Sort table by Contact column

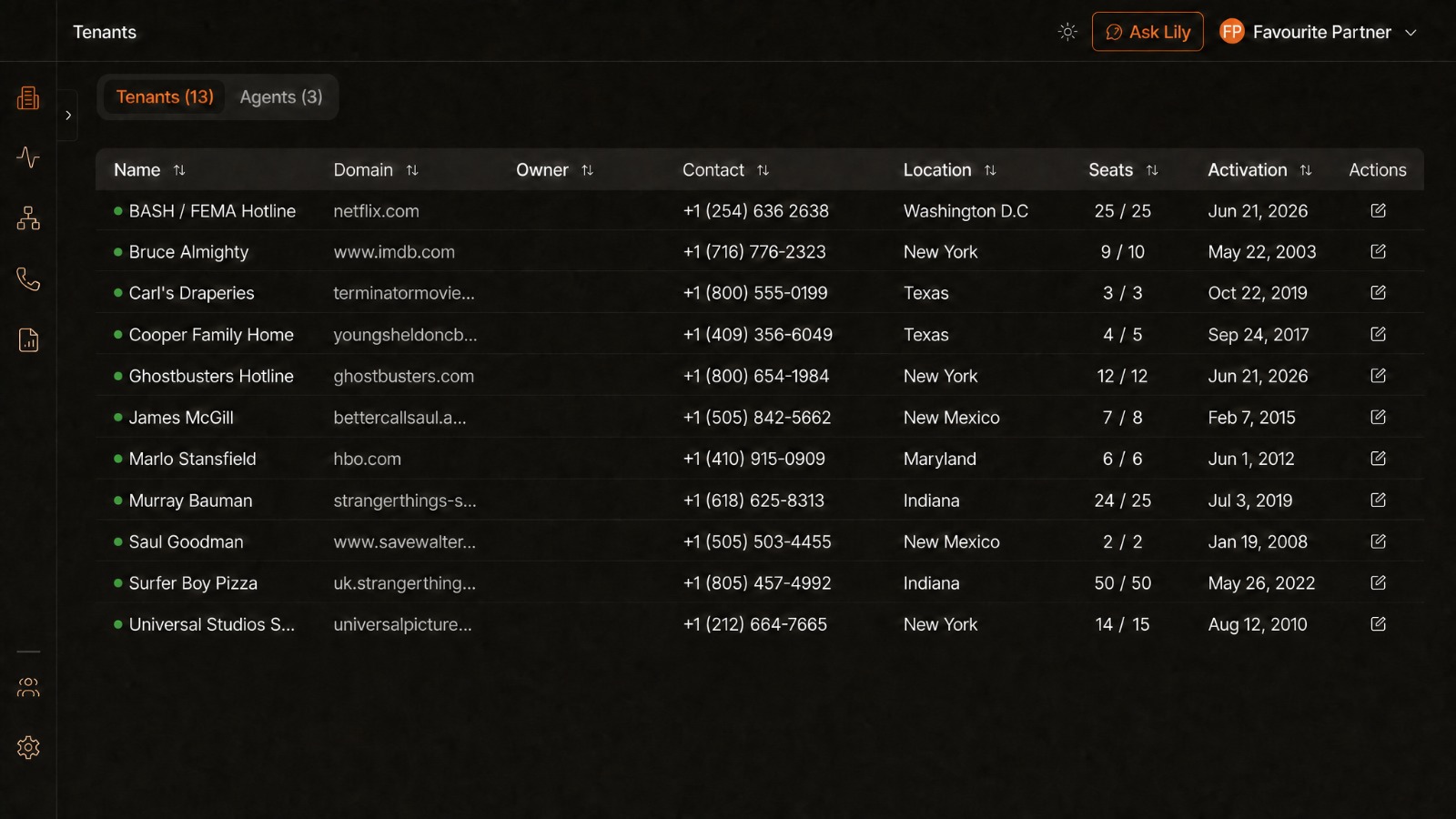(763, 170)
